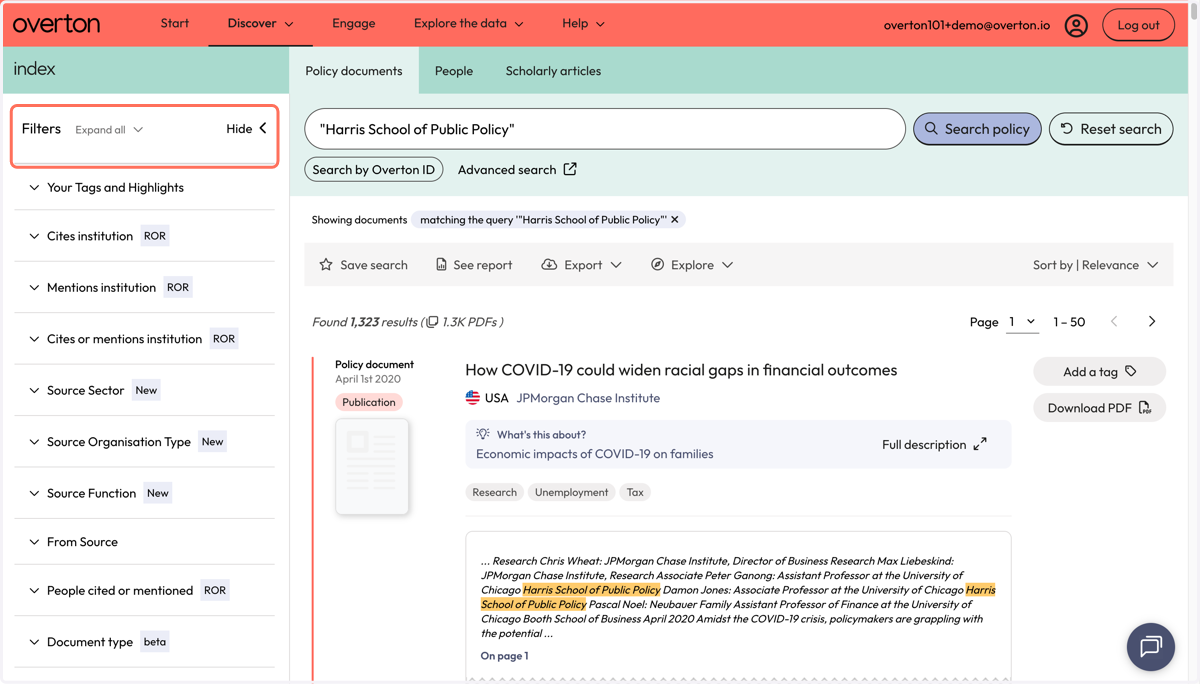Screen dimensions: 1200x684
Task: Click the expand arrows on Full description
Action: (980, 444)
